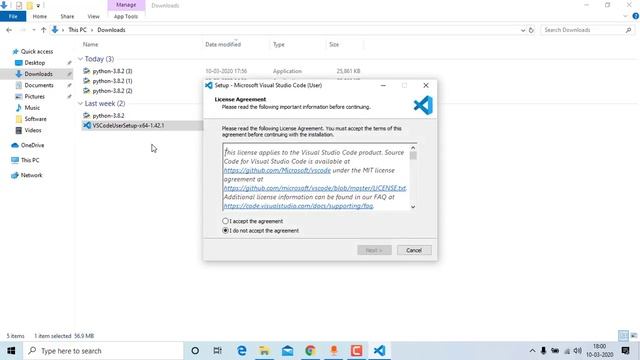Collapse the Last week (2) group
This screenshot has height=360, width=640.
click(80, 104)
